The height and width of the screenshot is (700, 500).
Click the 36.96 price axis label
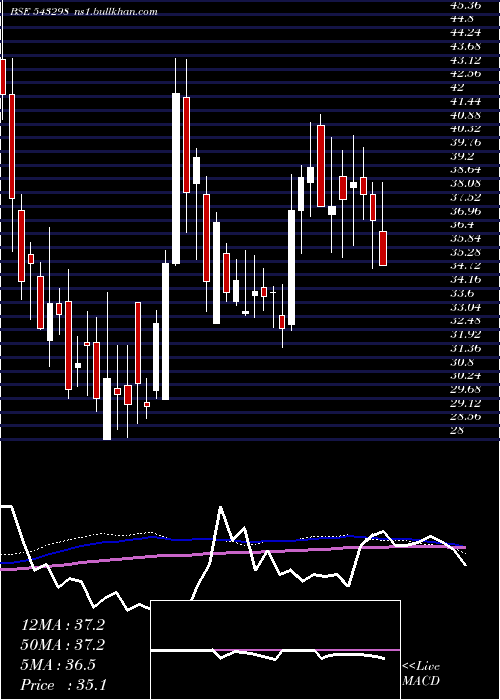465,211
